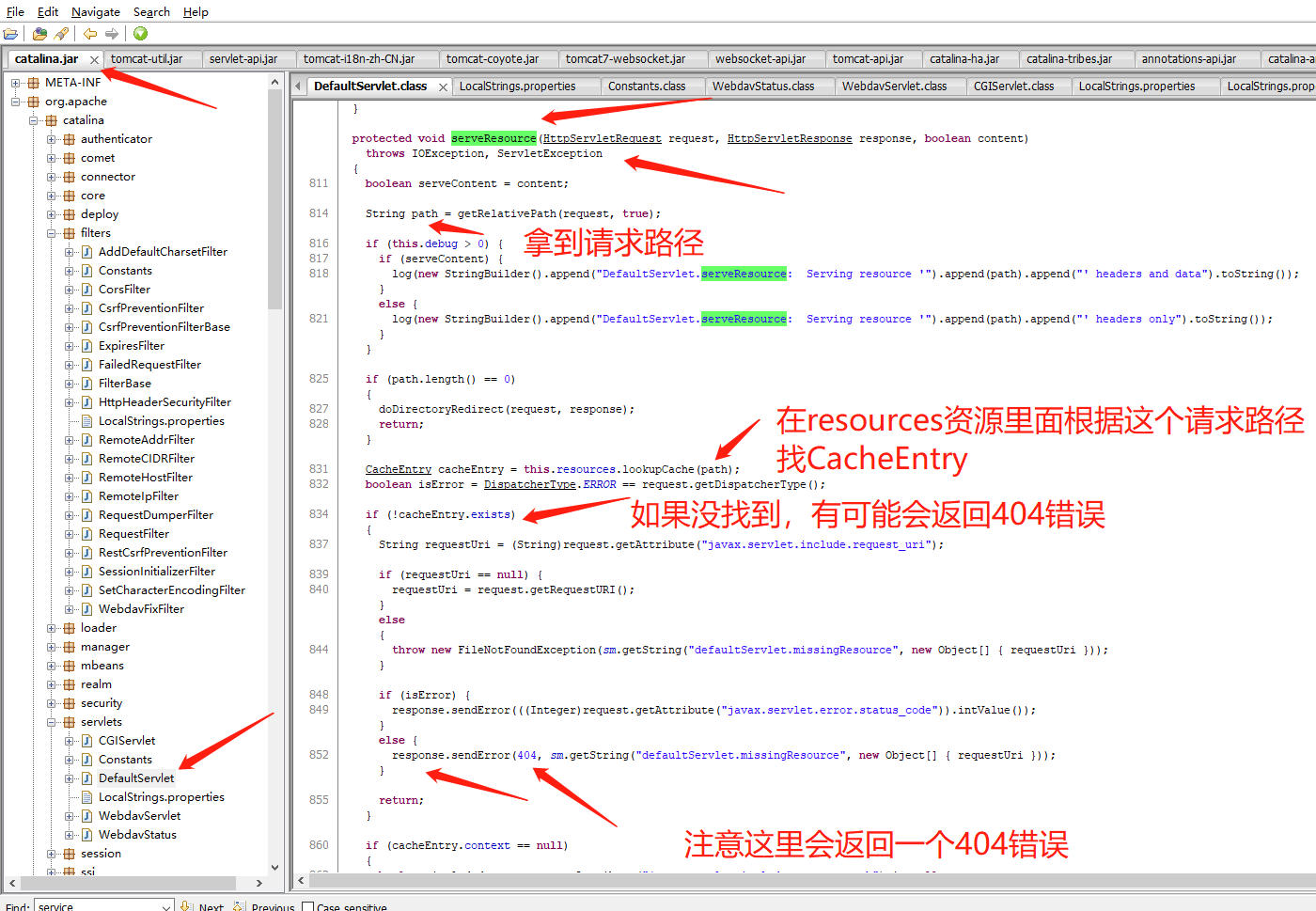Open the File menu
Screen dimensions: 1316x911
(x=15, y=12)
